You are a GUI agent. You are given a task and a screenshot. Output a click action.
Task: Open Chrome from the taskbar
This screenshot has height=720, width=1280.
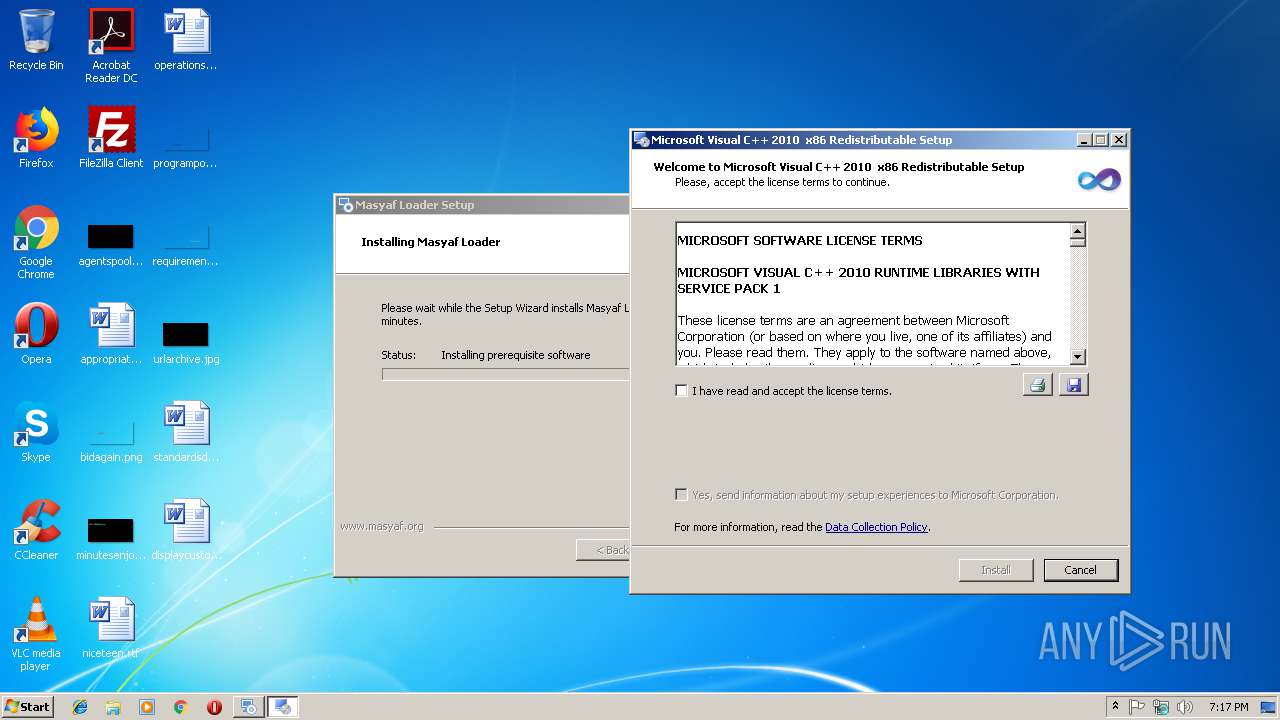[180, 707]
